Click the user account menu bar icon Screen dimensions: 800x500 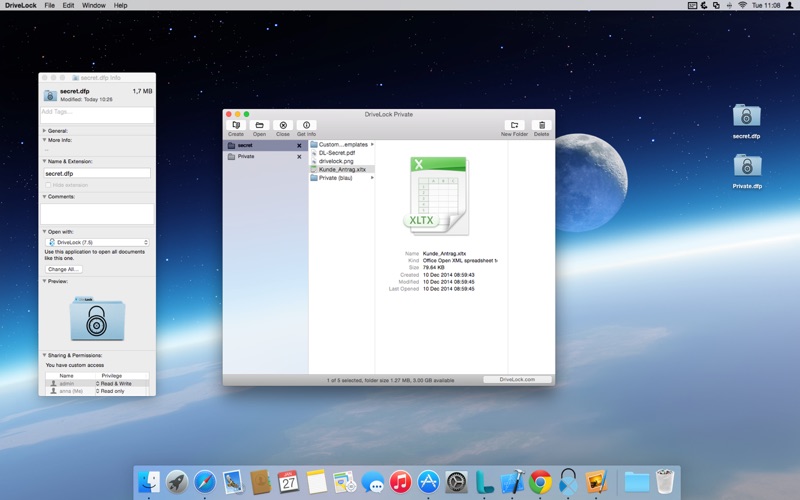click(790, 5)
